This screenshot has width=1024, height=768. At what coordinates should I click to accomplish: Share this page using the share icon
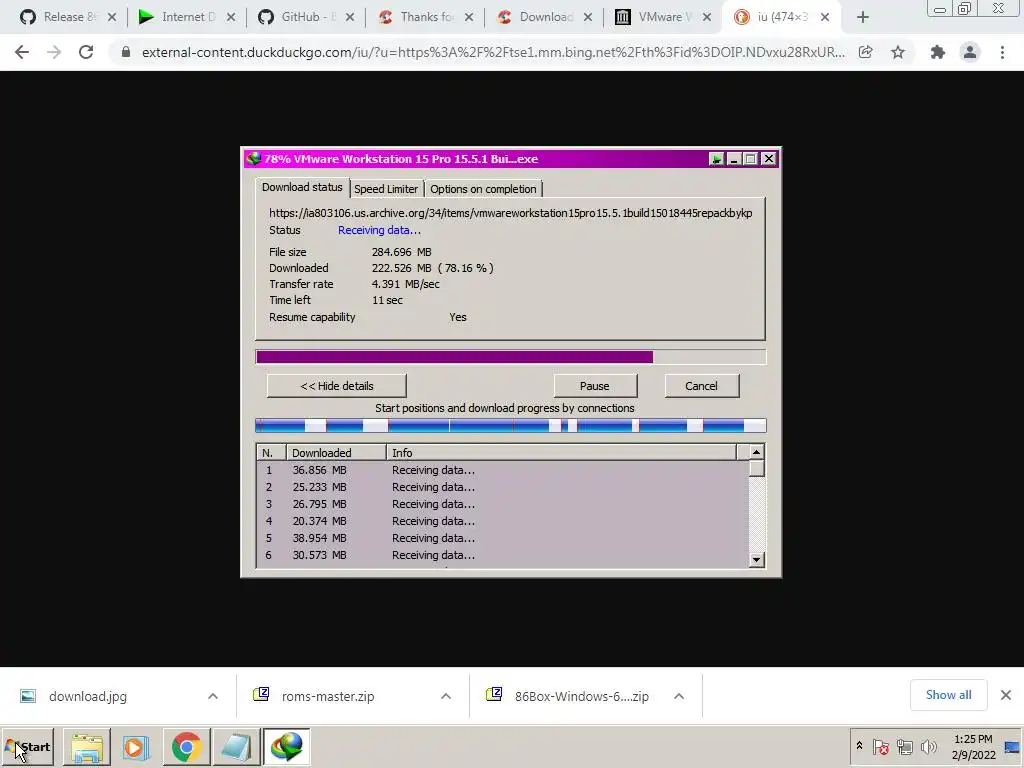tap(866, 52)
